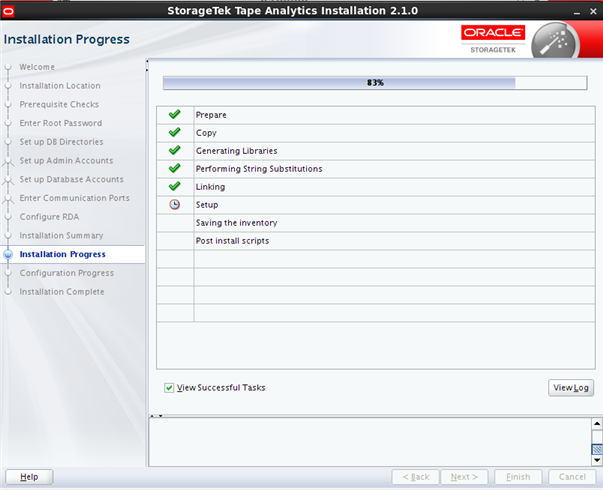Open the View Log button
The width and height of the screenshot is (603, 490).
tap(571, 388)
